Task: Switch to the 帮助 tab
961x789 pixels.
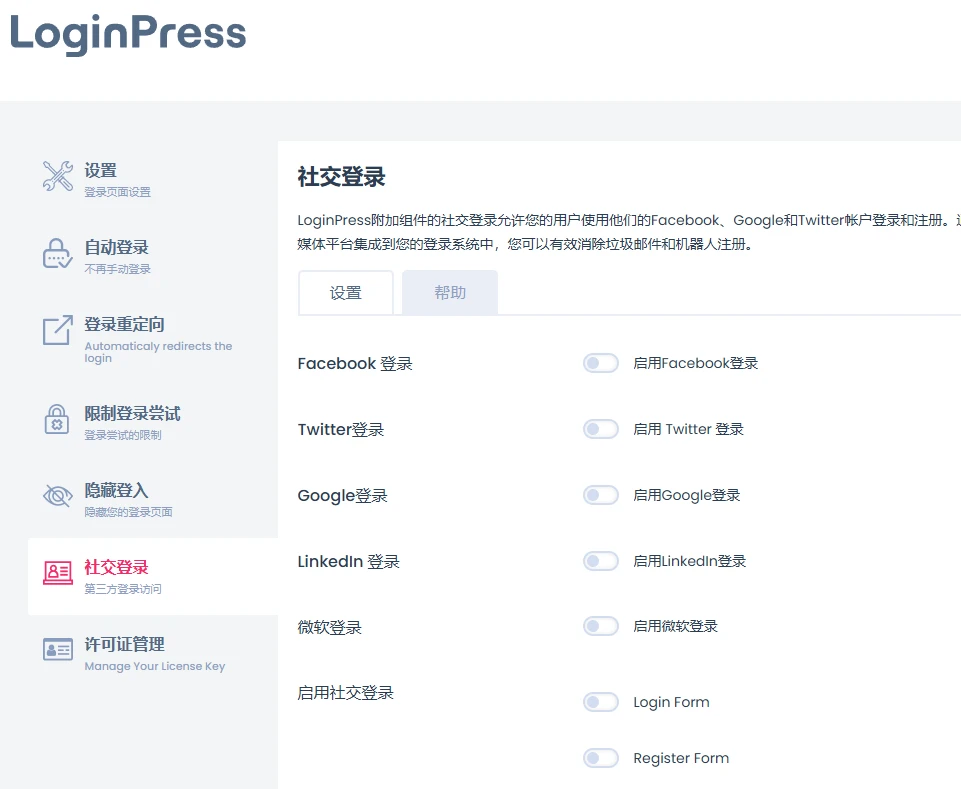Action: point(449,292)
